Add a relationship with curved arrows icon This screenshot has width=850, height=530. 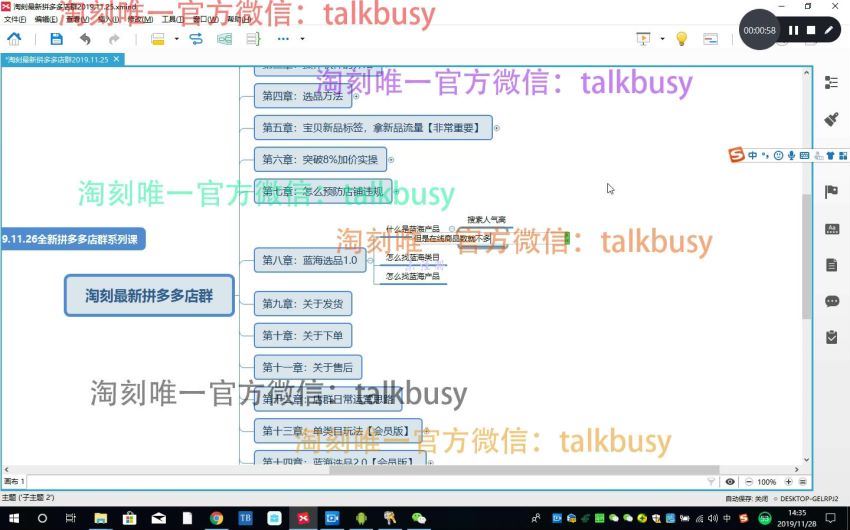(196, 39)
